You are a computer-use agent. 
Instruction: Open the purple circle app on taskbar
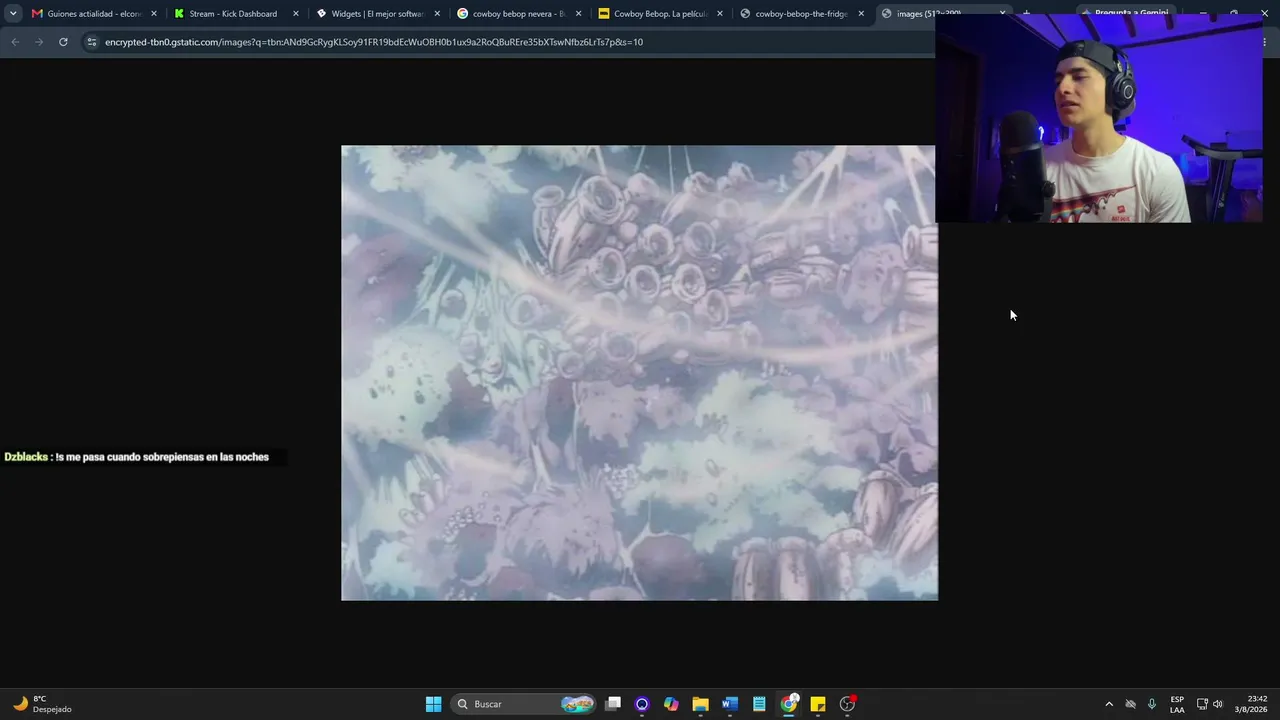(642, 704)
